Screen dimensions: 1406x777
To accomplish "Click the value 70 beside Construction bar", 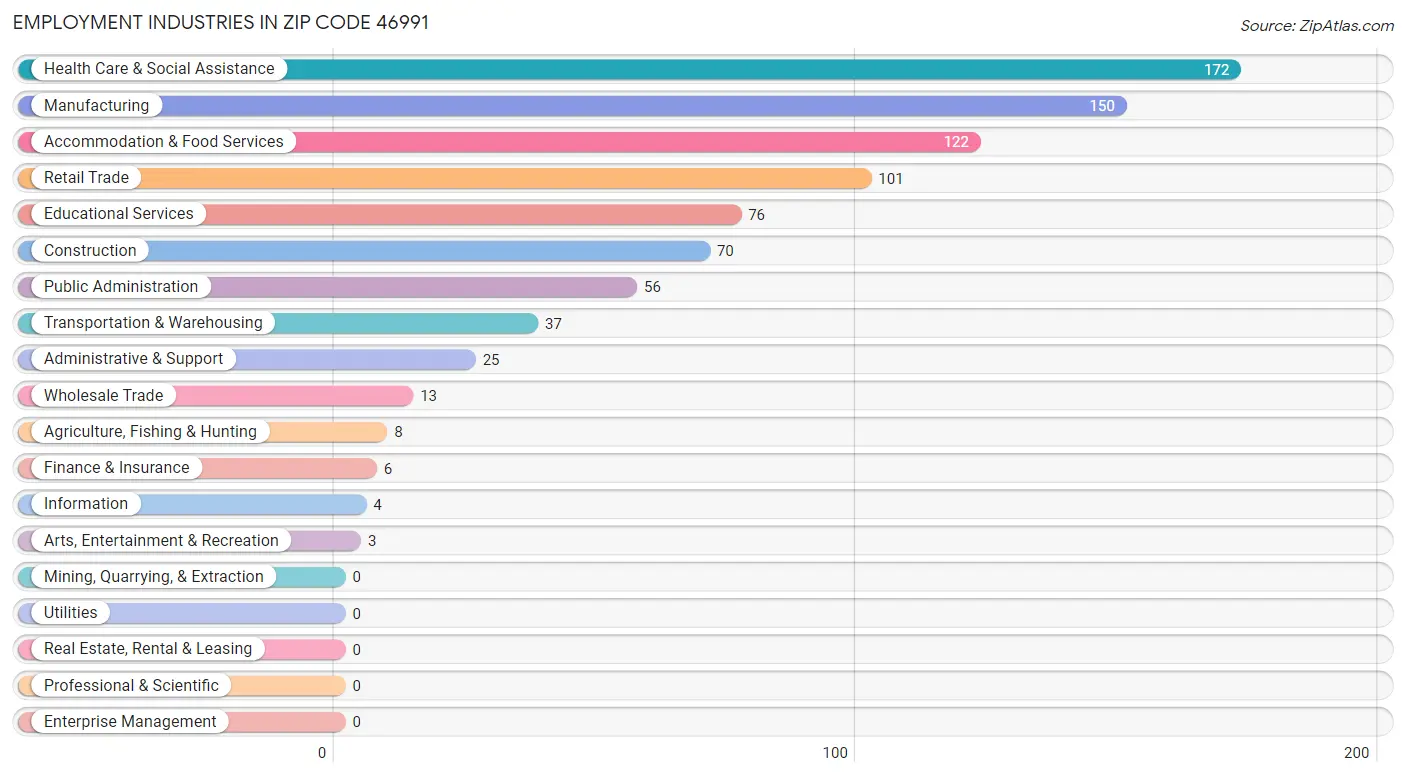I will (725, 251).
